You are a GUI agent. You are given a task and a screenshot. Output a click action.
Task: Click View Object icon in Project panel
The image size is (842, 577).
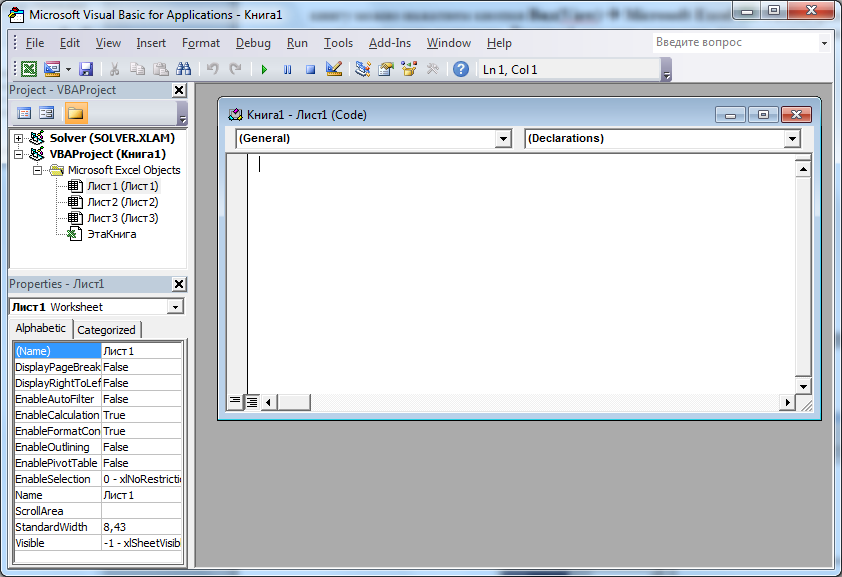point(47,113)
